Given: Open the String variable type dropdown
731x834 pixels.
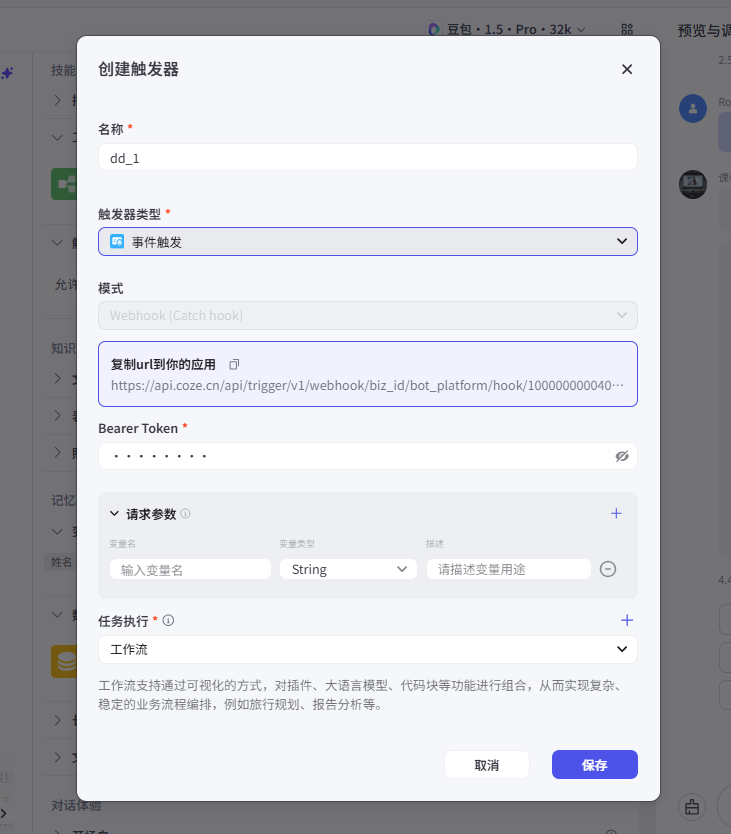Looking at the screenshot, I should (x=348, y=569).
